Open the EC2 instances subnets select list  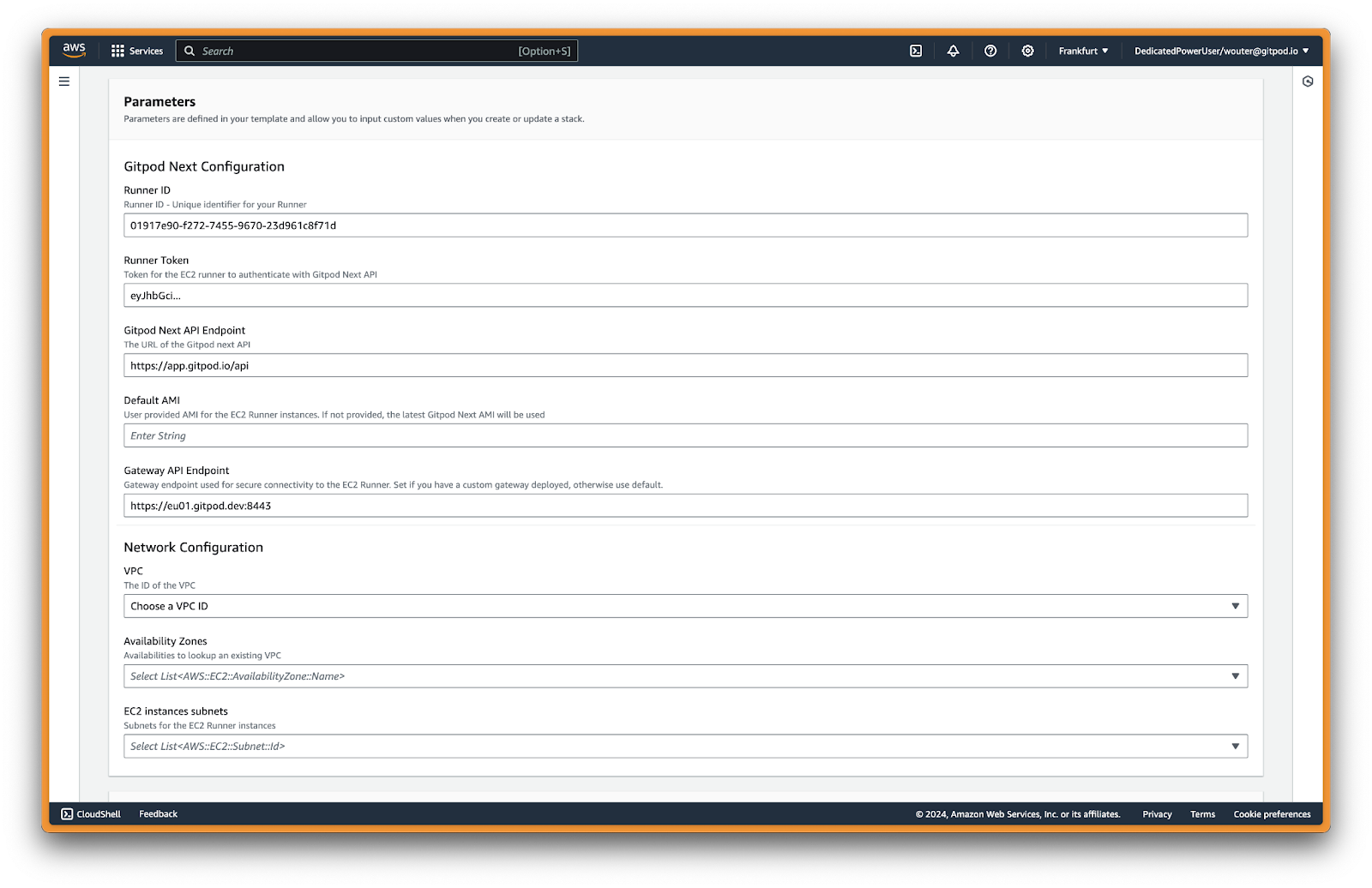(685, 747)
